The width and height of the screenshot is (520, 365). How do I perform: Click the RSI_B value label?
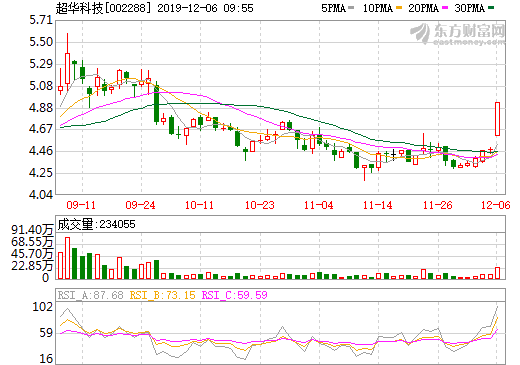(162, 295)
